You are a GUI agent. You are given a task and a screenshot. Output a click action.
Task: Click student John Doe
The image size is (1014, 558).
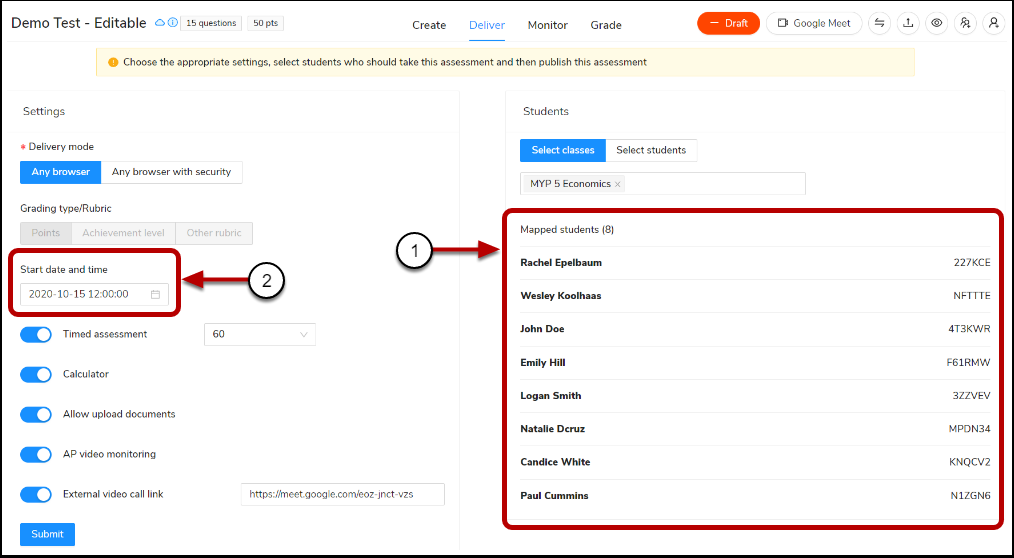542,329
